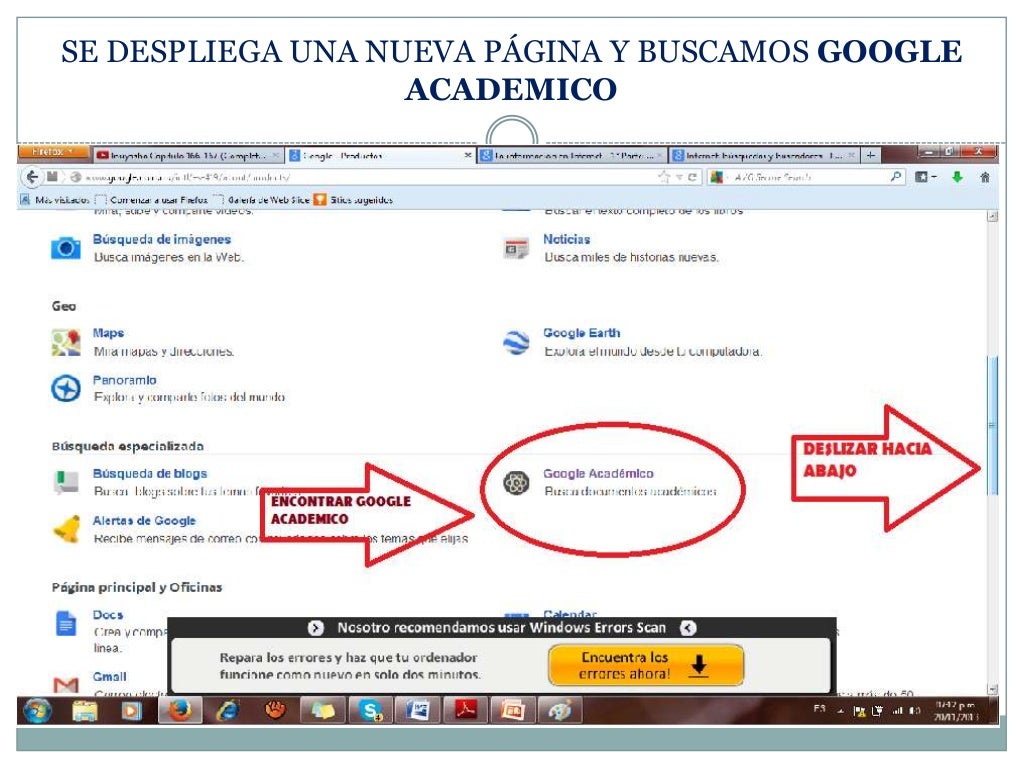Show hidden system tray icons
Screen dimensions: 1024x768
pos(840,711)
